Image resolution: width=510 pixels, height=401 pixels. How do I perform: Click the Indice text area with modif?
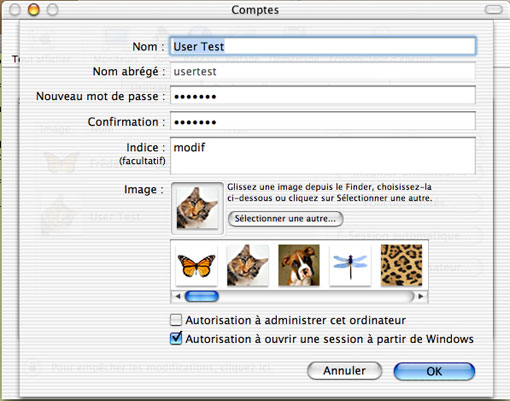pos(323,156)
